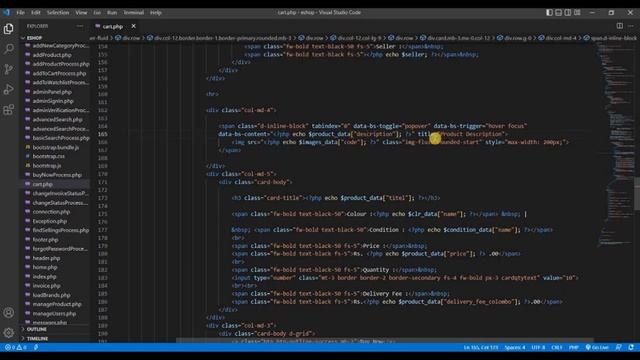Click the Spaces: 4 indentation status
This screenshot has height=360, width=640.
pyautogui.click(x=515, y=348)
